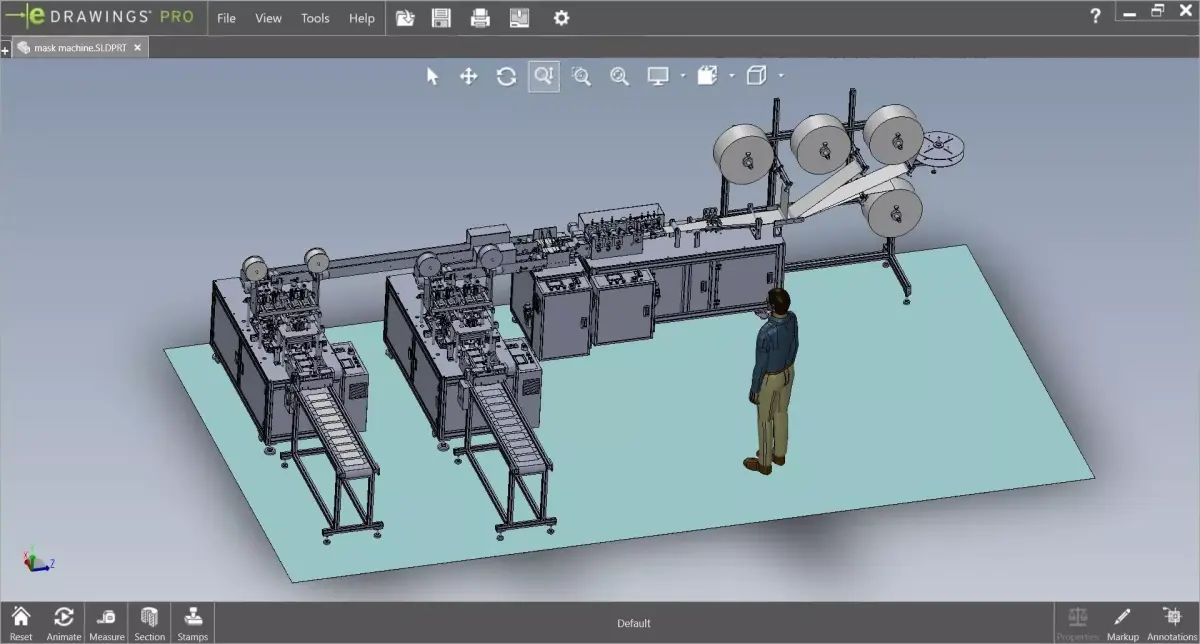Image resolution: width=1200 pixels, height=644 pixels.
Task: Click the Save floppy disk icon
Action: click(x=441, y=17)
